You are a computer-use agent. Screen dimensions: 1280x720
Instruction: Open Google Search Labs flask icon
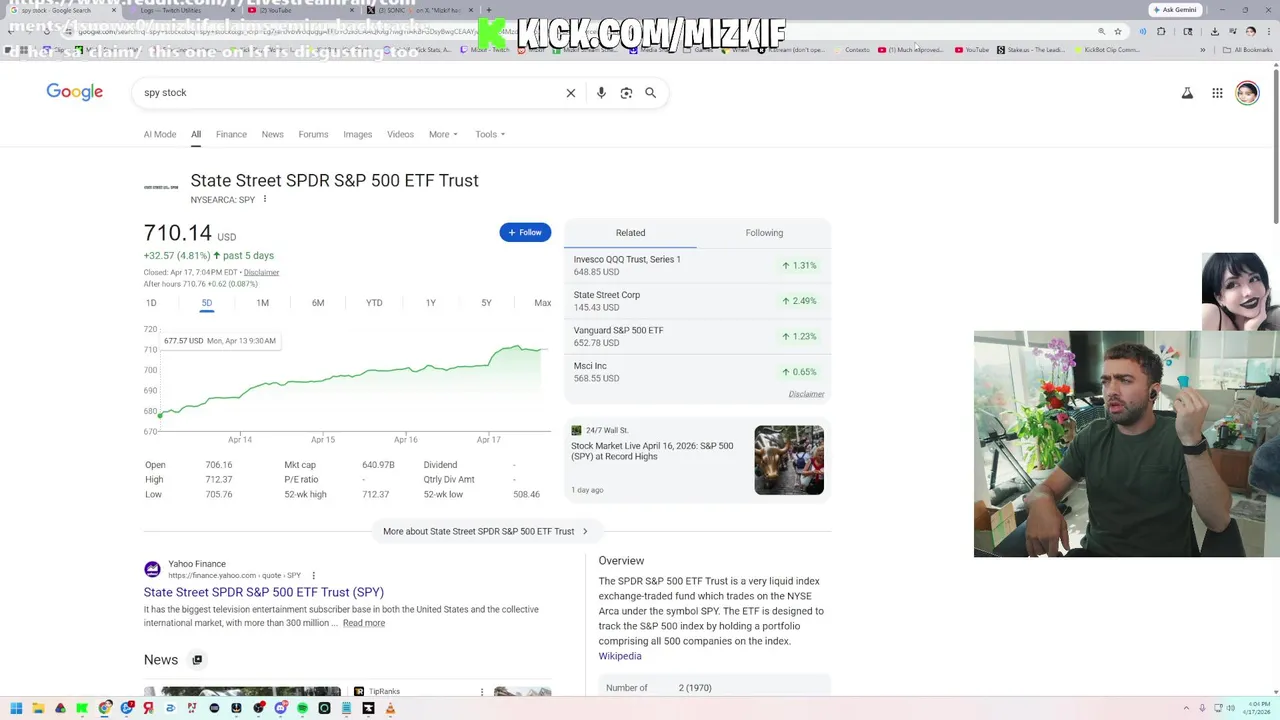[x=1187, y=93]
